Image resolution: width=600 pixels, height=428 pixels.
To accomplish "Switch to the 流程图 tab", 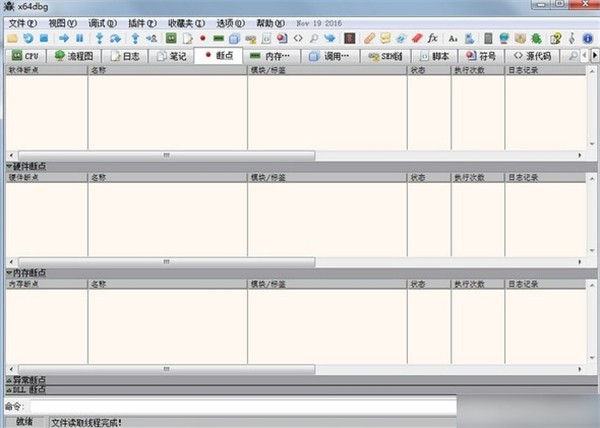I will [x=74, y=56].
